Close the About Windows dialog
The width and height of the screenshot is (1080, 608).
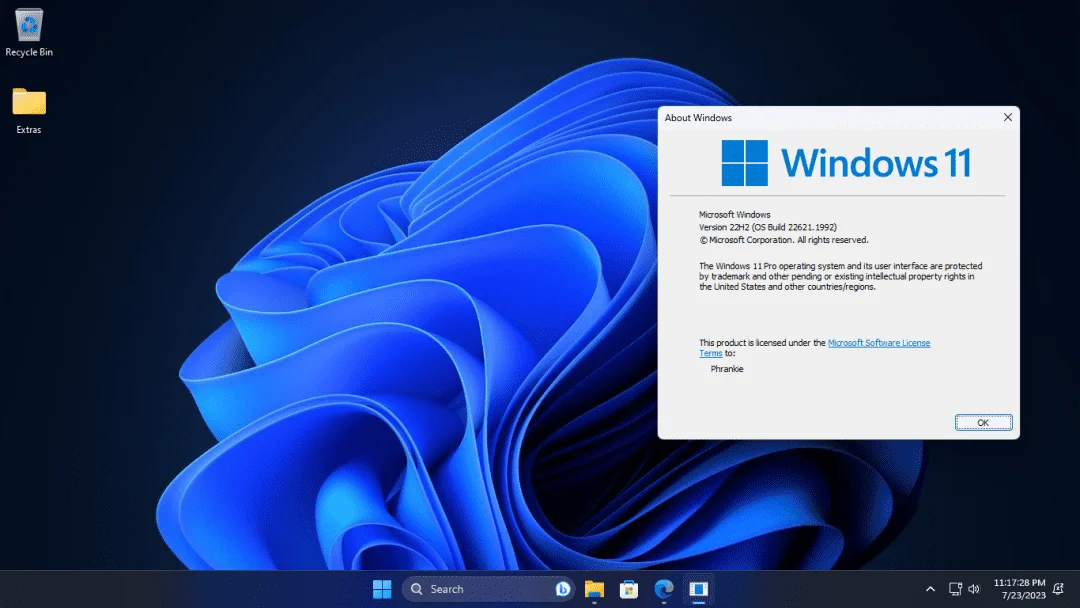pos(1008,118)
